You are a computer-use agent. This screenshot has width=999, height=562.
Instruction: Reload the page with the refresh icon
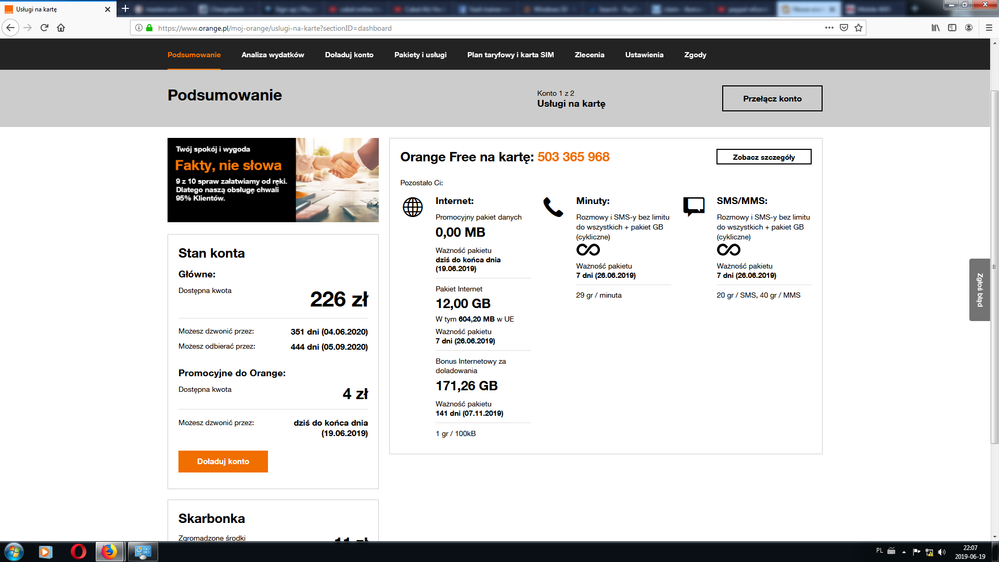coord(44,28)
